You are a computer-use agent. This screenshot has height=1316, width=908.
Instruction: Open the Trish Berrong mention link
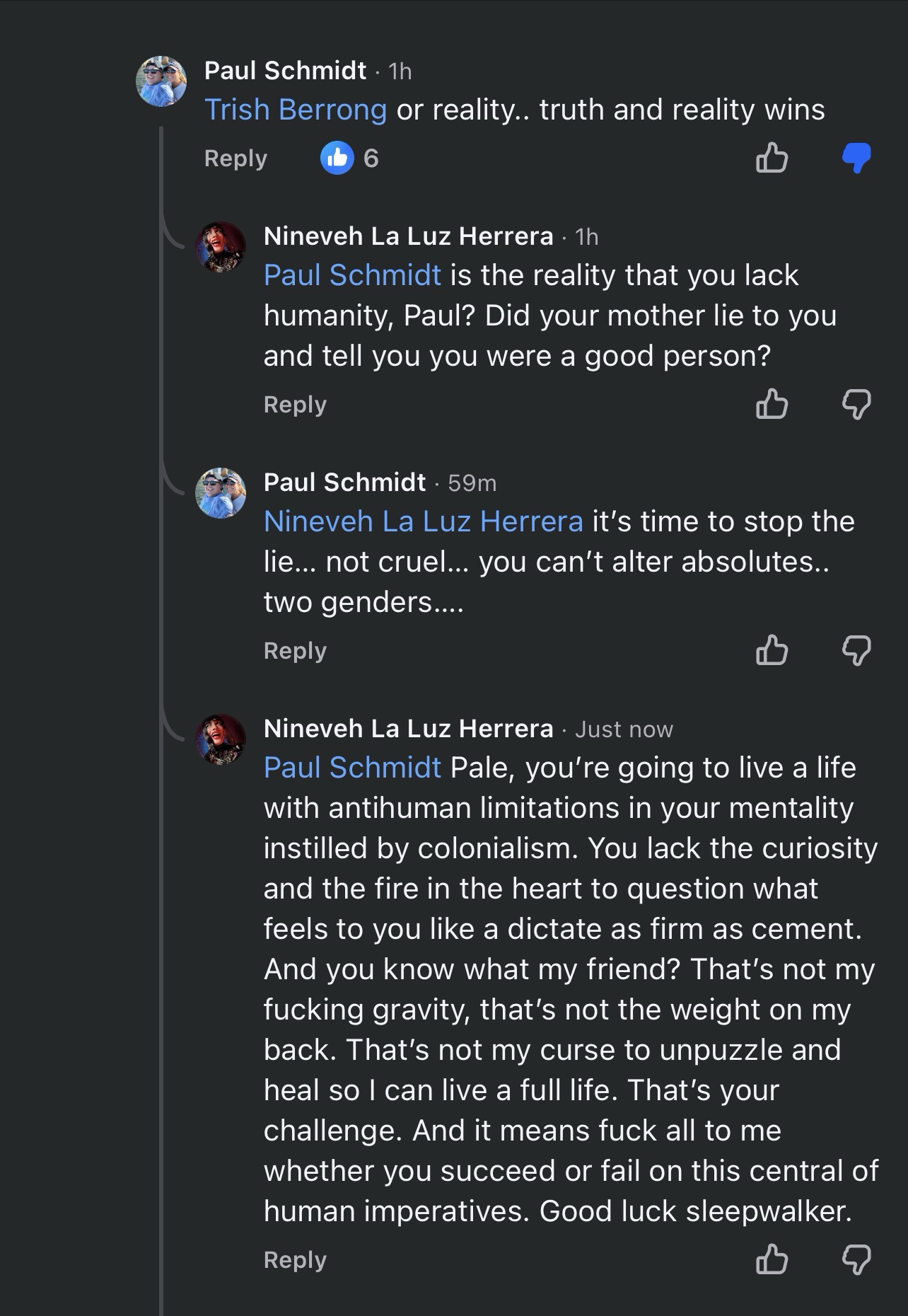pos(296,110)
